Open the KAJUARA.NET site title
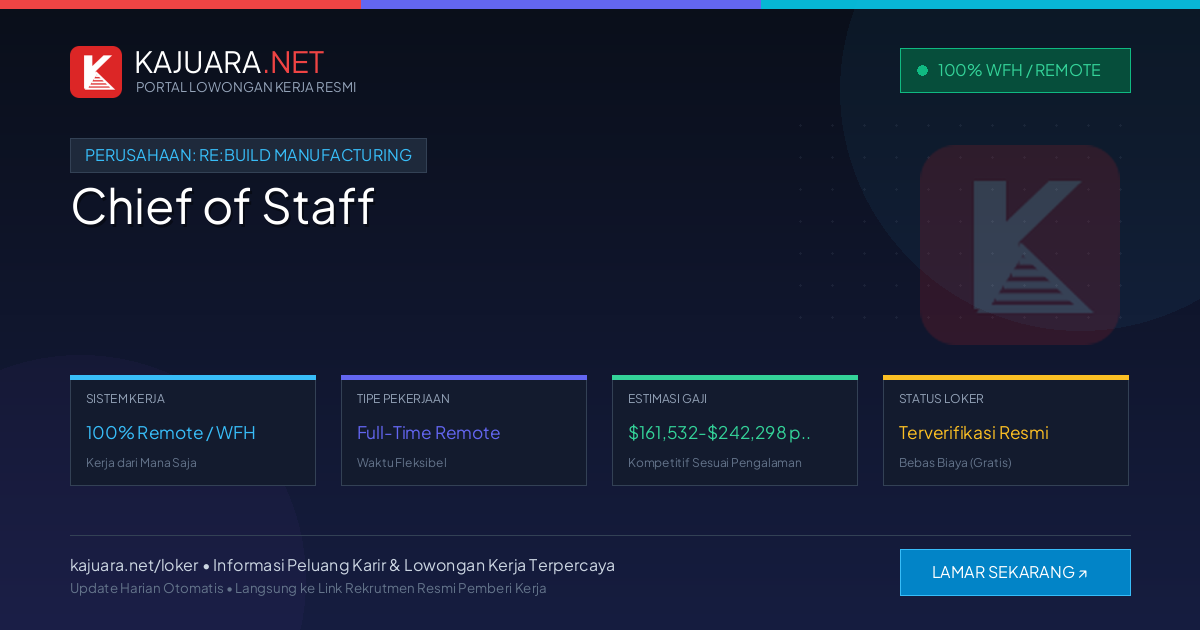The image size is (1200, 630). pos(229,62)
